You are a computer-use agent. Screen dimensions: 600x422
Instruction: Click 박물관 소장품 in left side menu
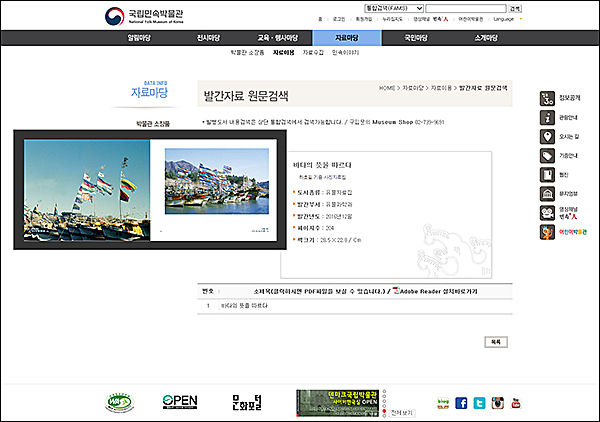point(153,124)
